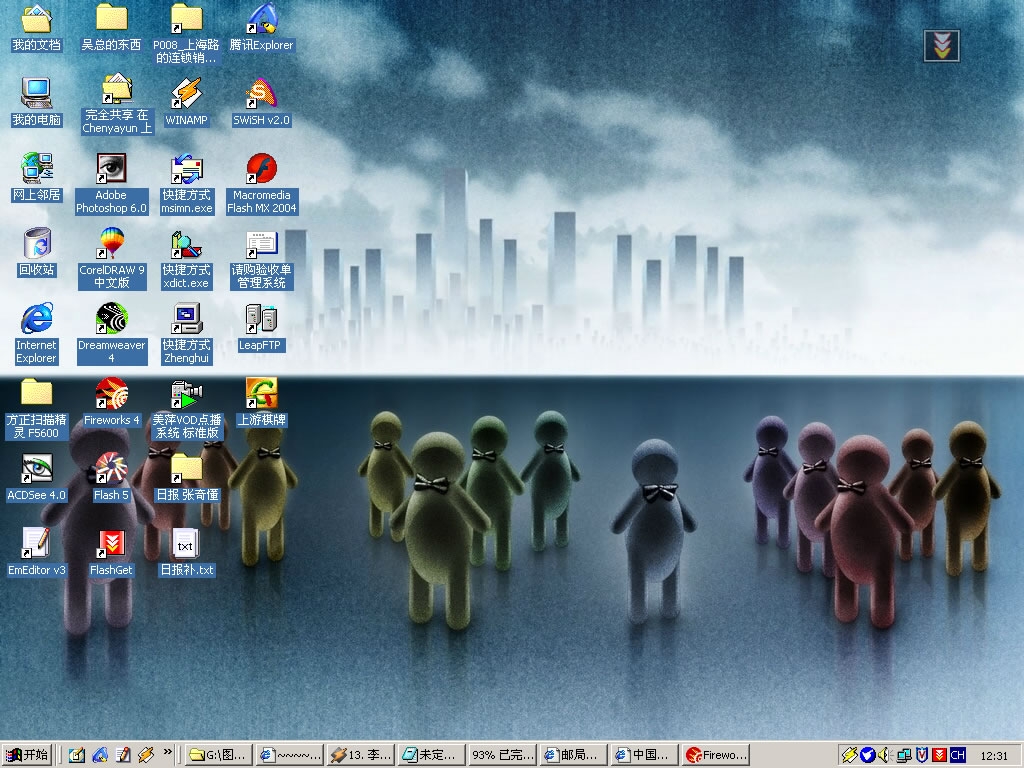Image resolution: width=1024 pixels, height=768 pixels.
Task: Click the FlashGet red tray icon
Action: (x=939, y=755)
